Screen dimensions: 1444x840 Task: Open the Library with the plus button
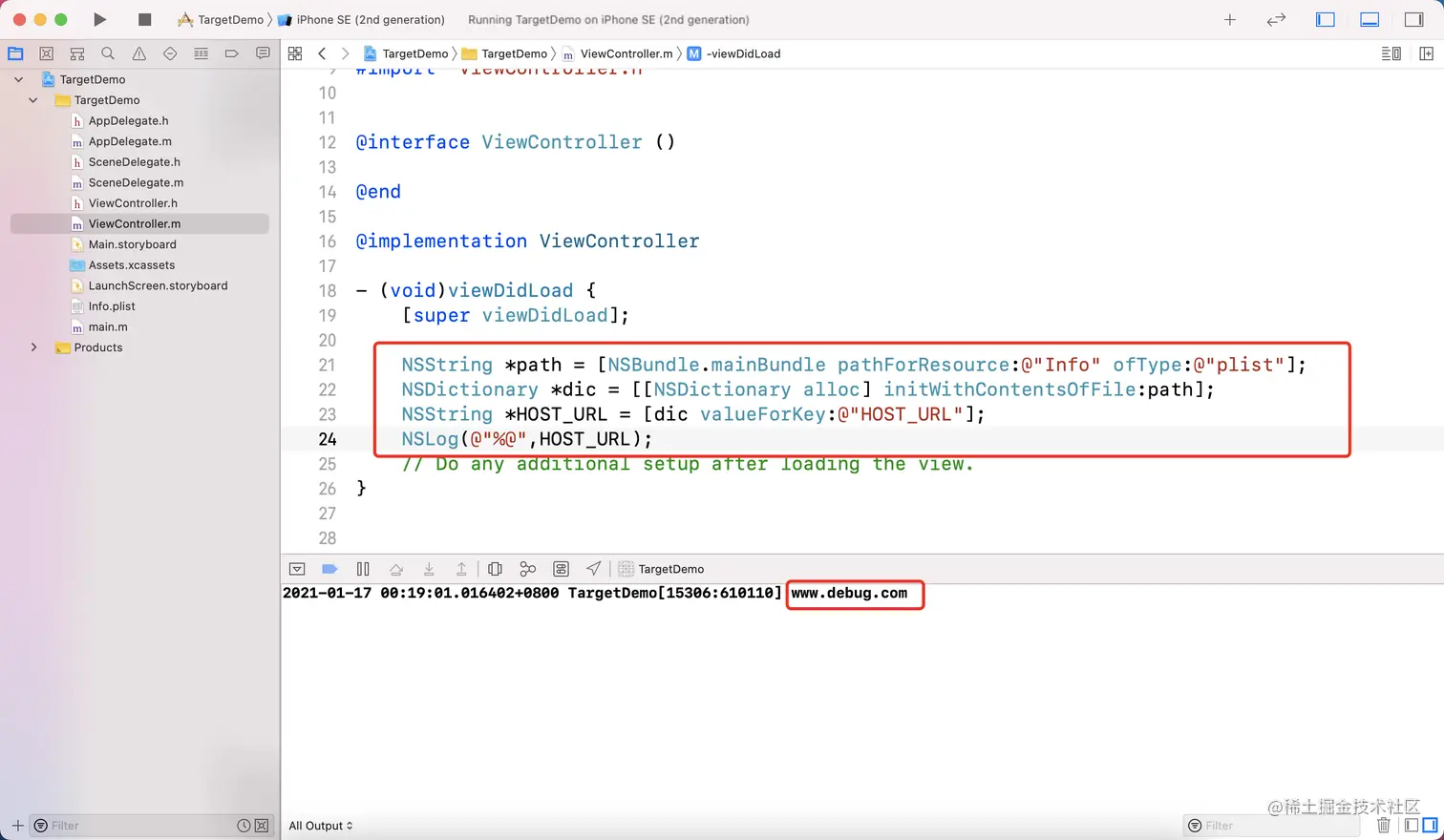(1230, 19)
